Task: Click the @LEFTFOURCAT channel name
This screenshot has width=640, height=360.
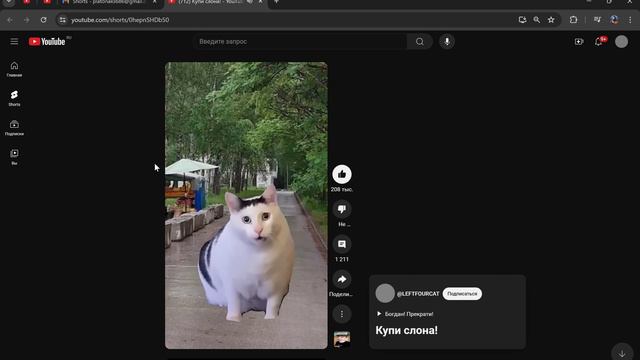Action: tap(418, 294)
